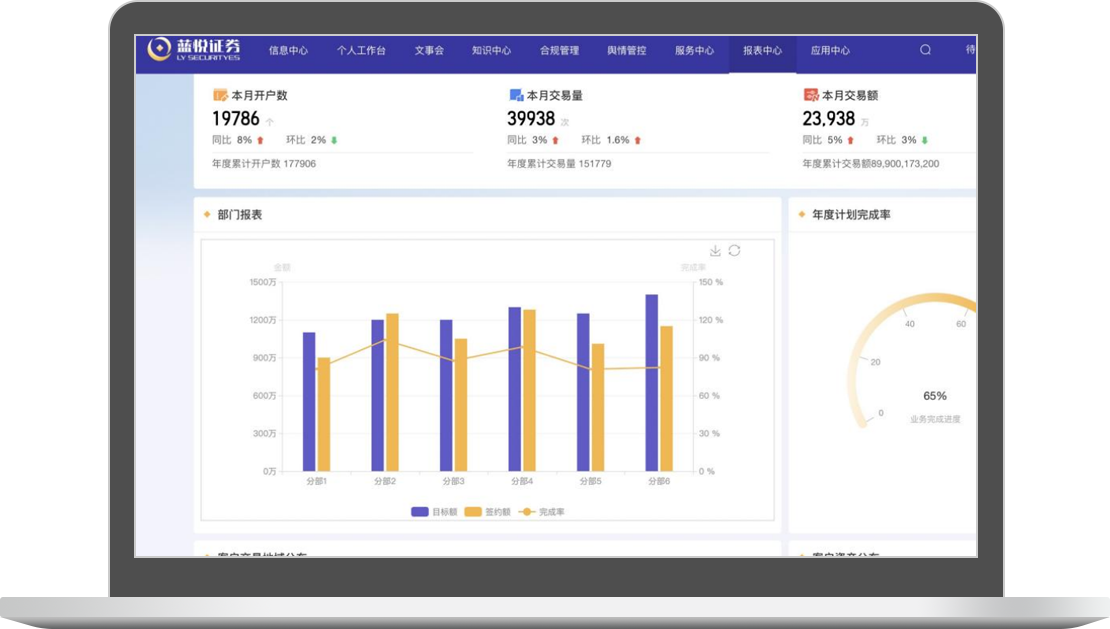Click the purple 目标额 bar for 分部6

pyautogui.click(x=651, y=382)
